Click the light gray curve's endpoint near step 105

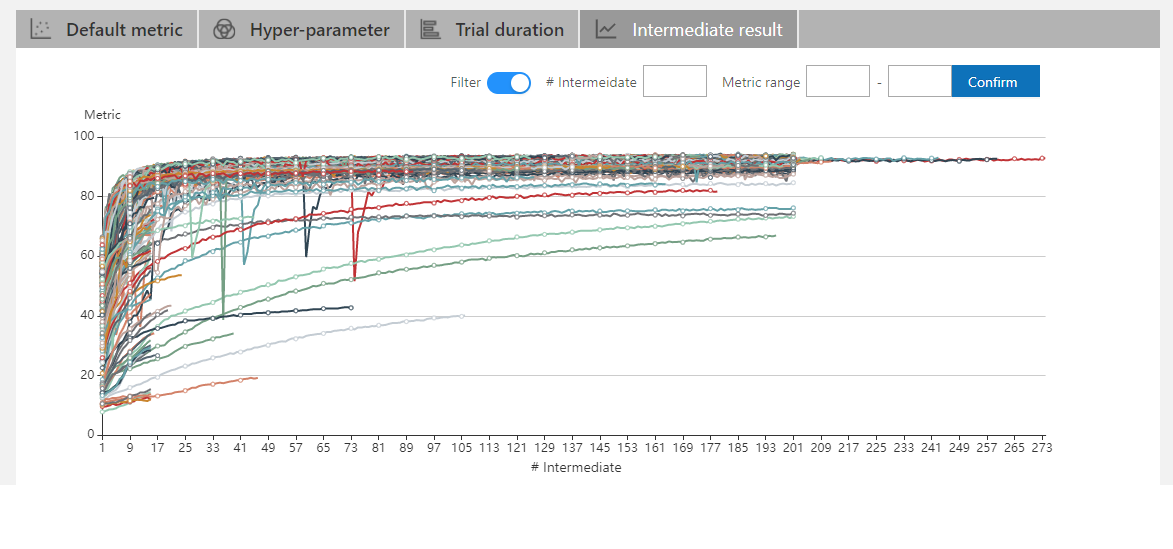[x=462, y=316]
